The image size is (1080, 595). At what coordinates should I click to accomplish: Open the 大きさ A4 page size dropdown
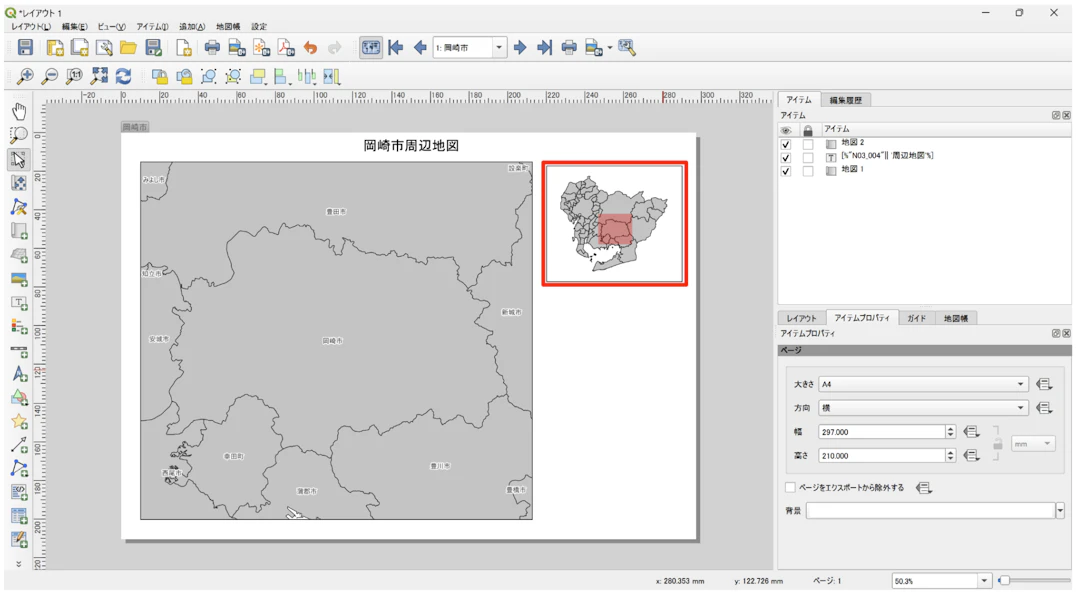coord(922,384)
